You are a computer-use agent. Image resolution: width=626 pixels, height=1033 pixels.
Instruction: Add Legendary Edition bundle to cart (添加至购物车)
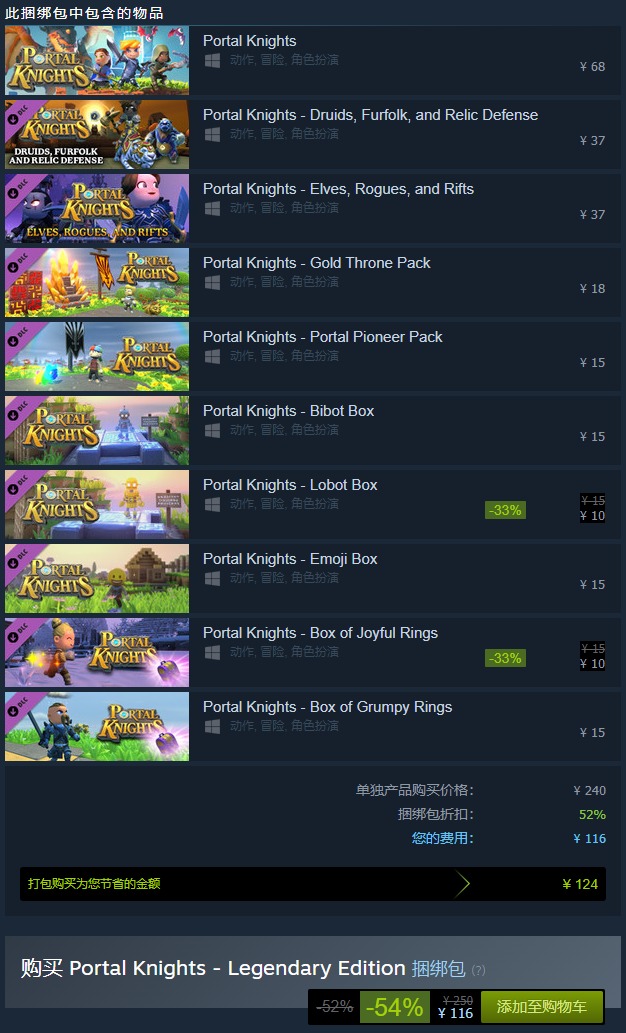(x=542, y=1007)
